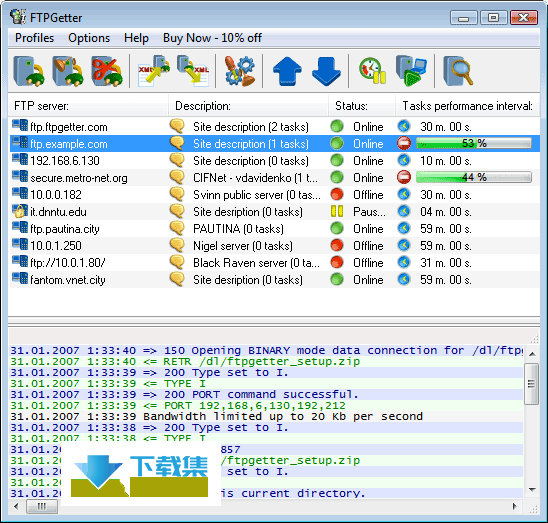This screenshot has height=523, width=548.
Task: Click server icon beside ftp.pautina.city
Action: [x=20, y=228]
